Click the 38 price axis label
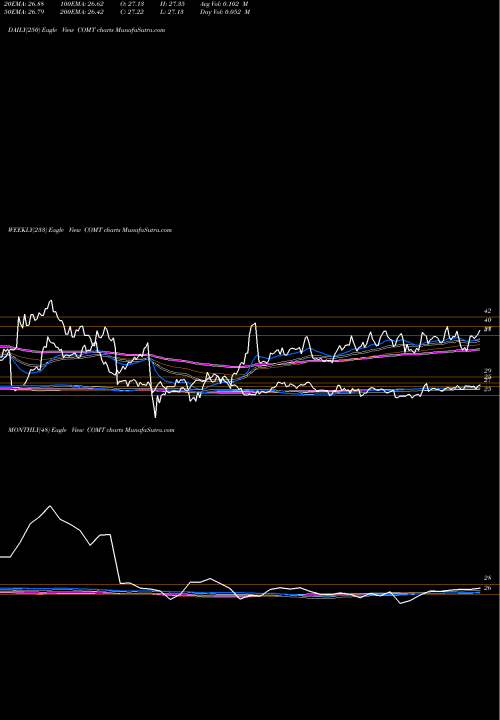 click(488, 329)
